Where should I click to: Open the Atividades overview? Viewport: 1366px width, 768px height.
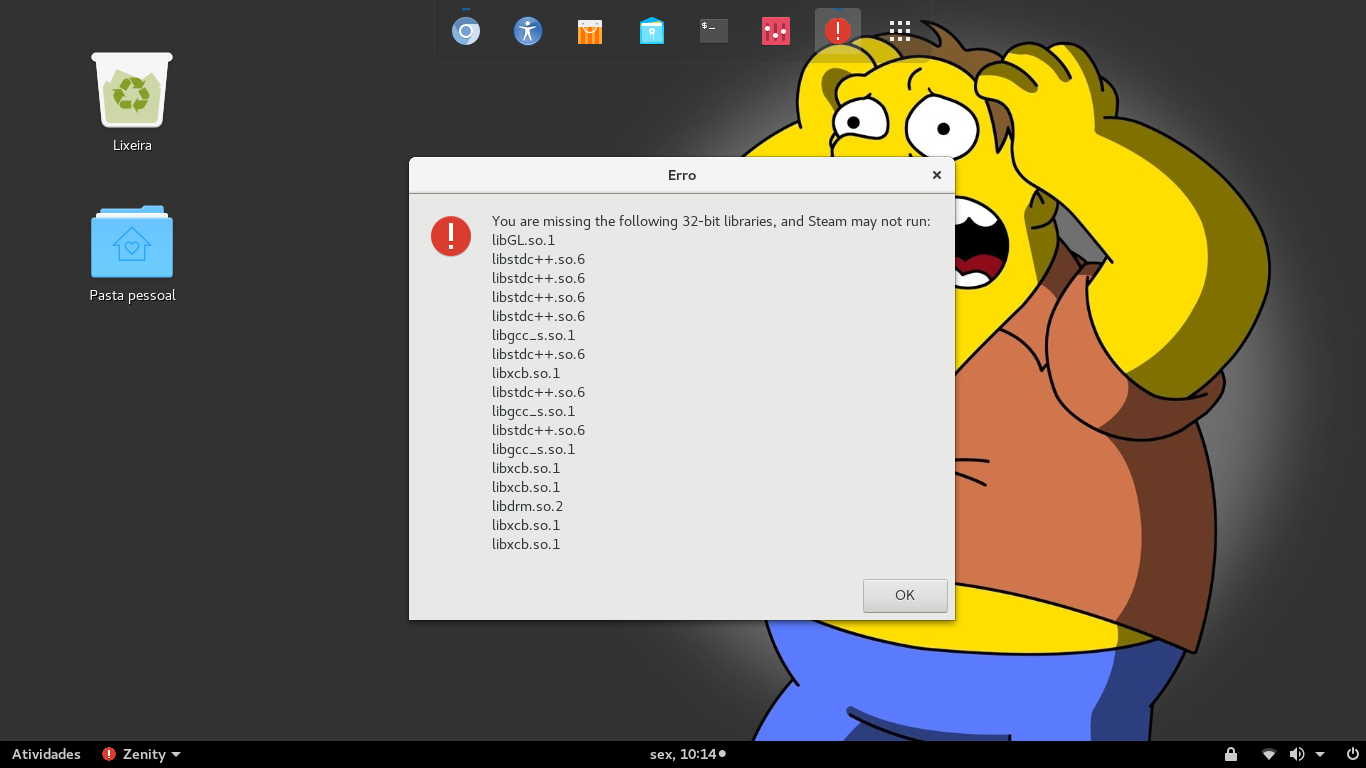pos(46,754)
